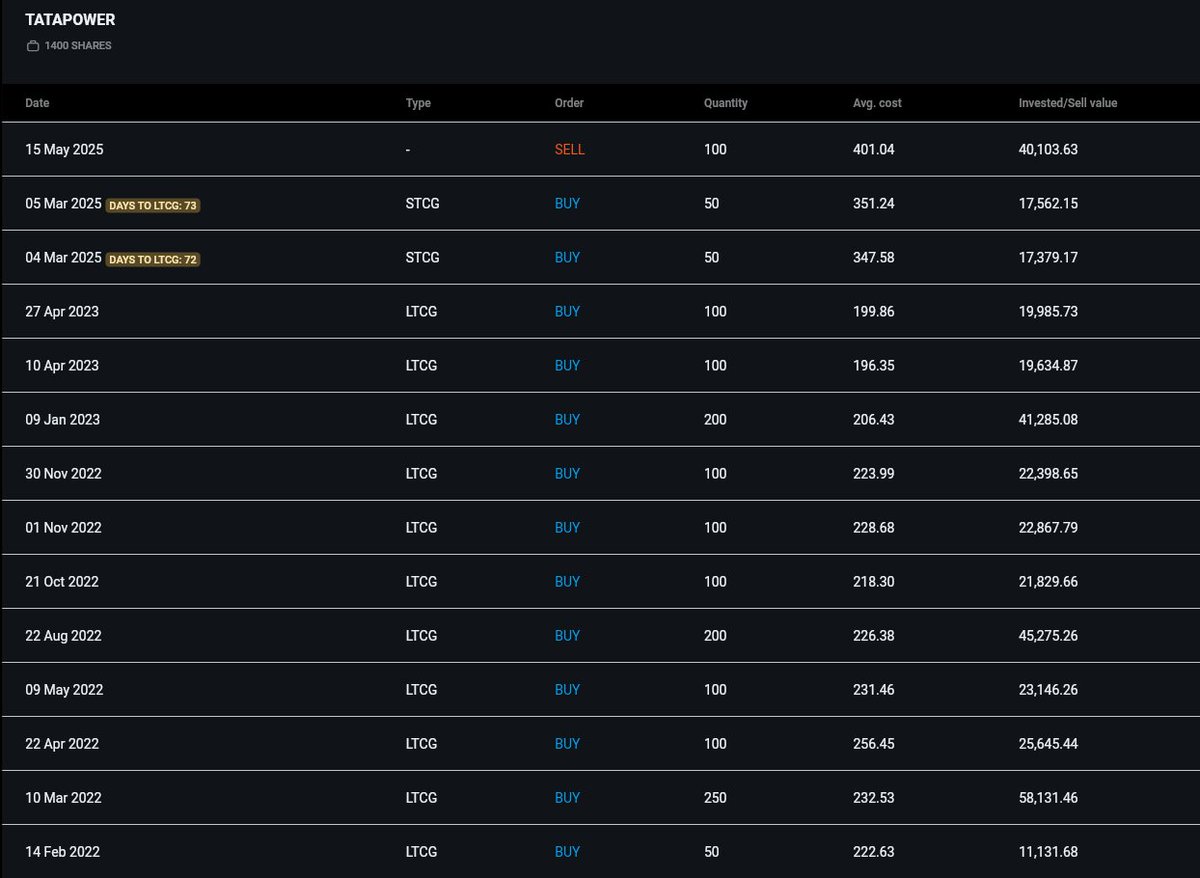Select the 09 May 2022 date
This screenshot has height=878, width=1200.
(64, 690)
